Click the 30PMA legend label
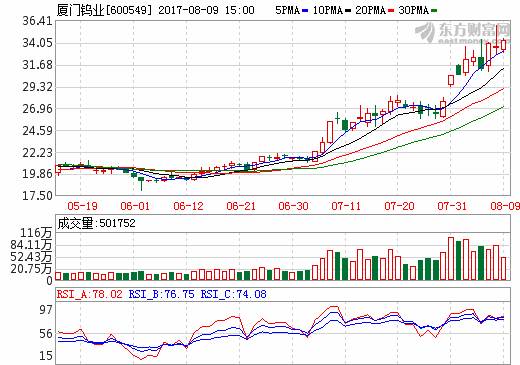This screenshot has height=365, width=520. 414,10
